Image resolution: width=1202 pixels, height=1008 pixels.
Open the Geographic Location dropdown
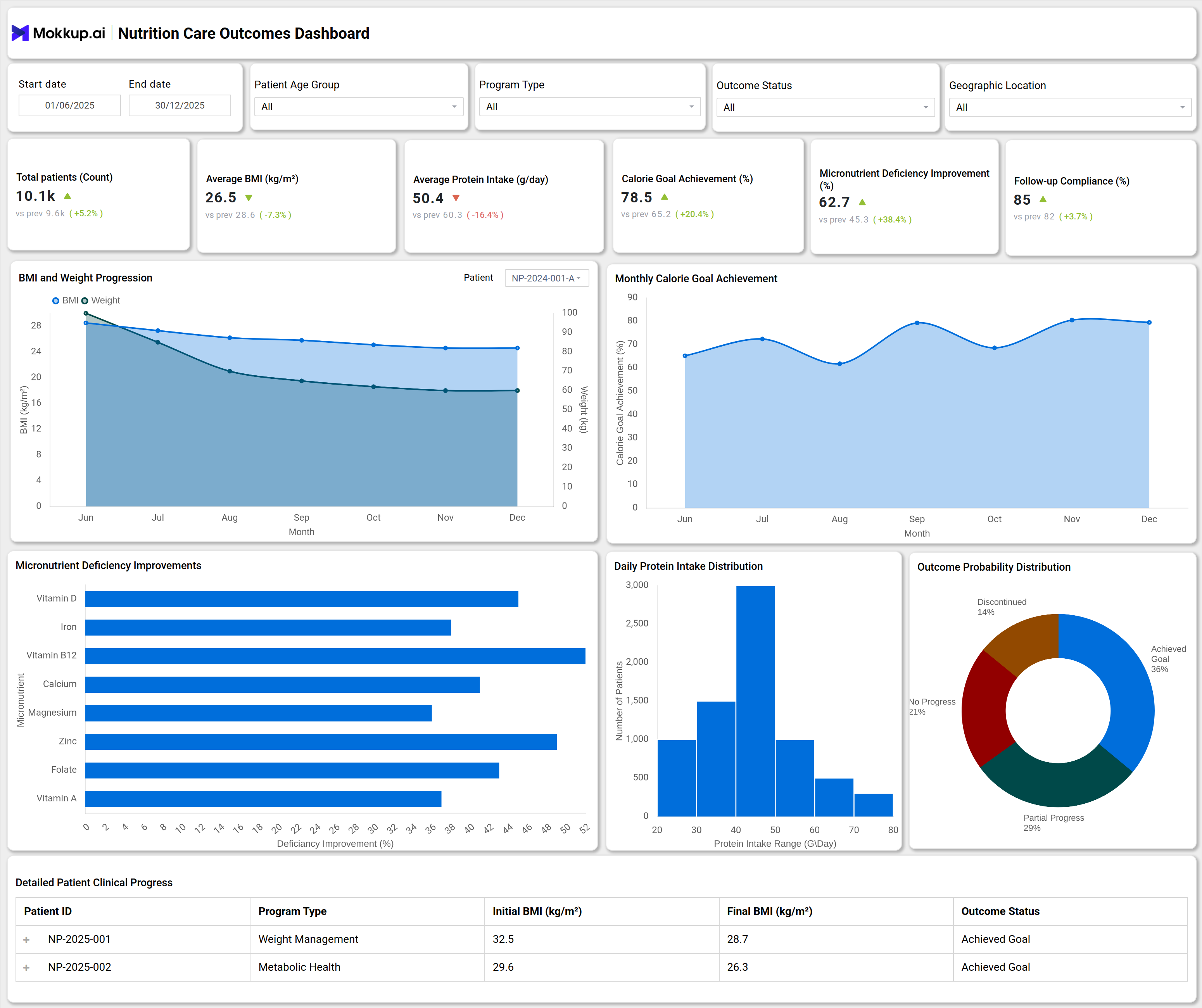(x=1070, y=107)
